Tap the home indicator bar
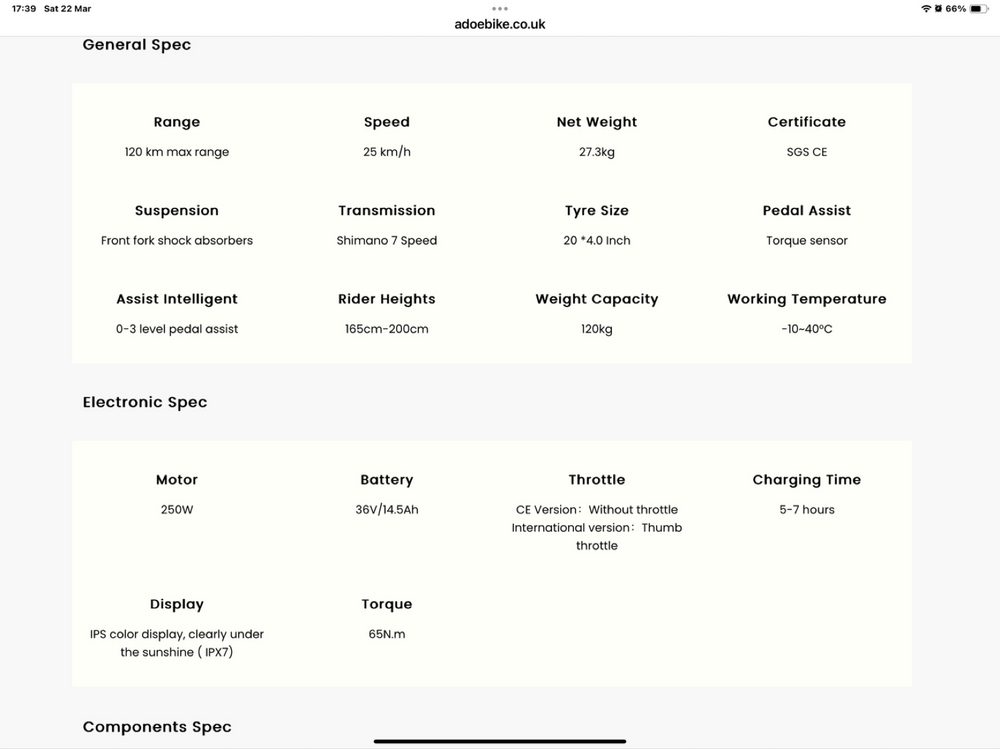 500,741
